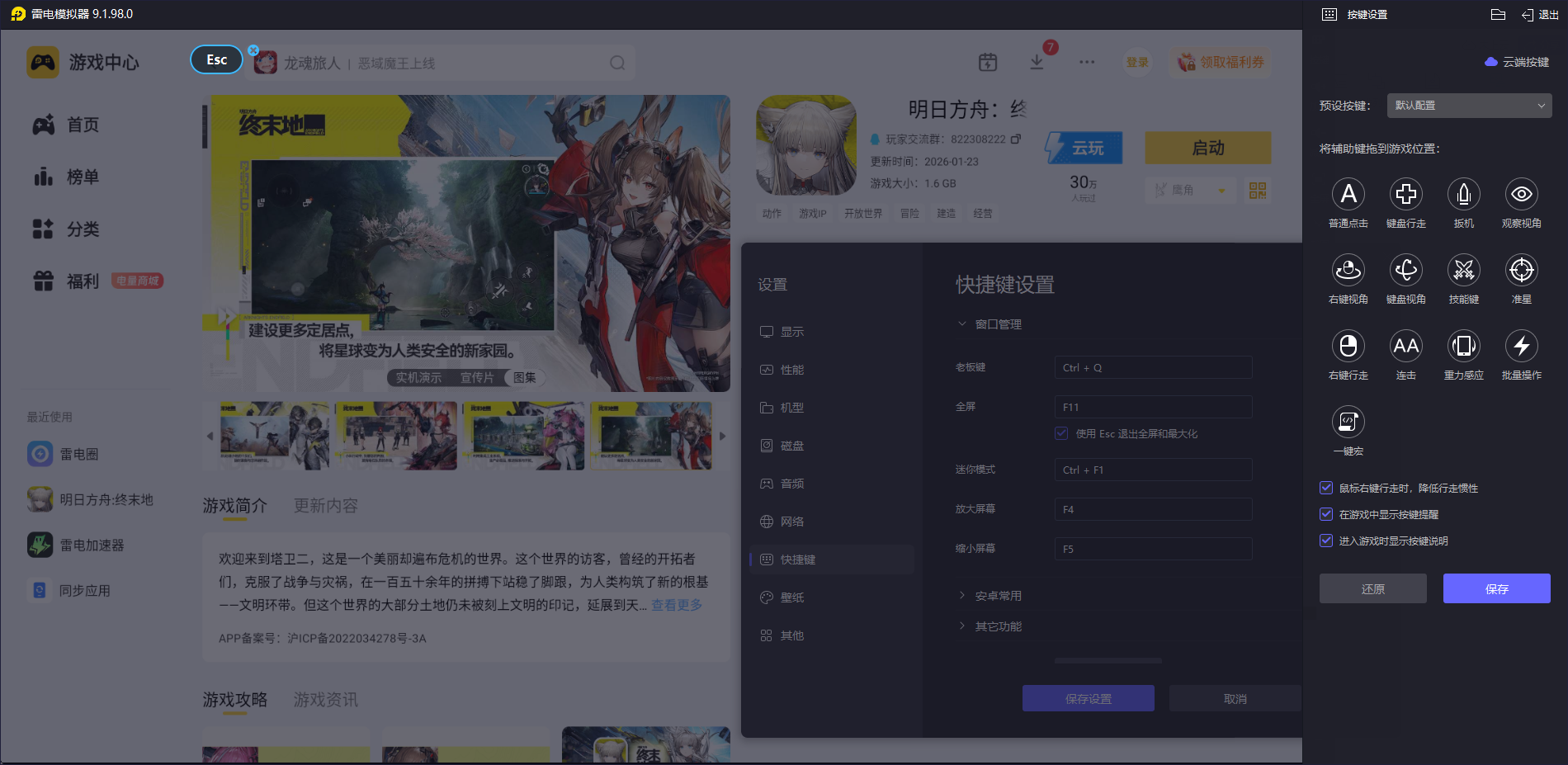Show next screenshot thumbnails arrow

click(x=722, y=436)
